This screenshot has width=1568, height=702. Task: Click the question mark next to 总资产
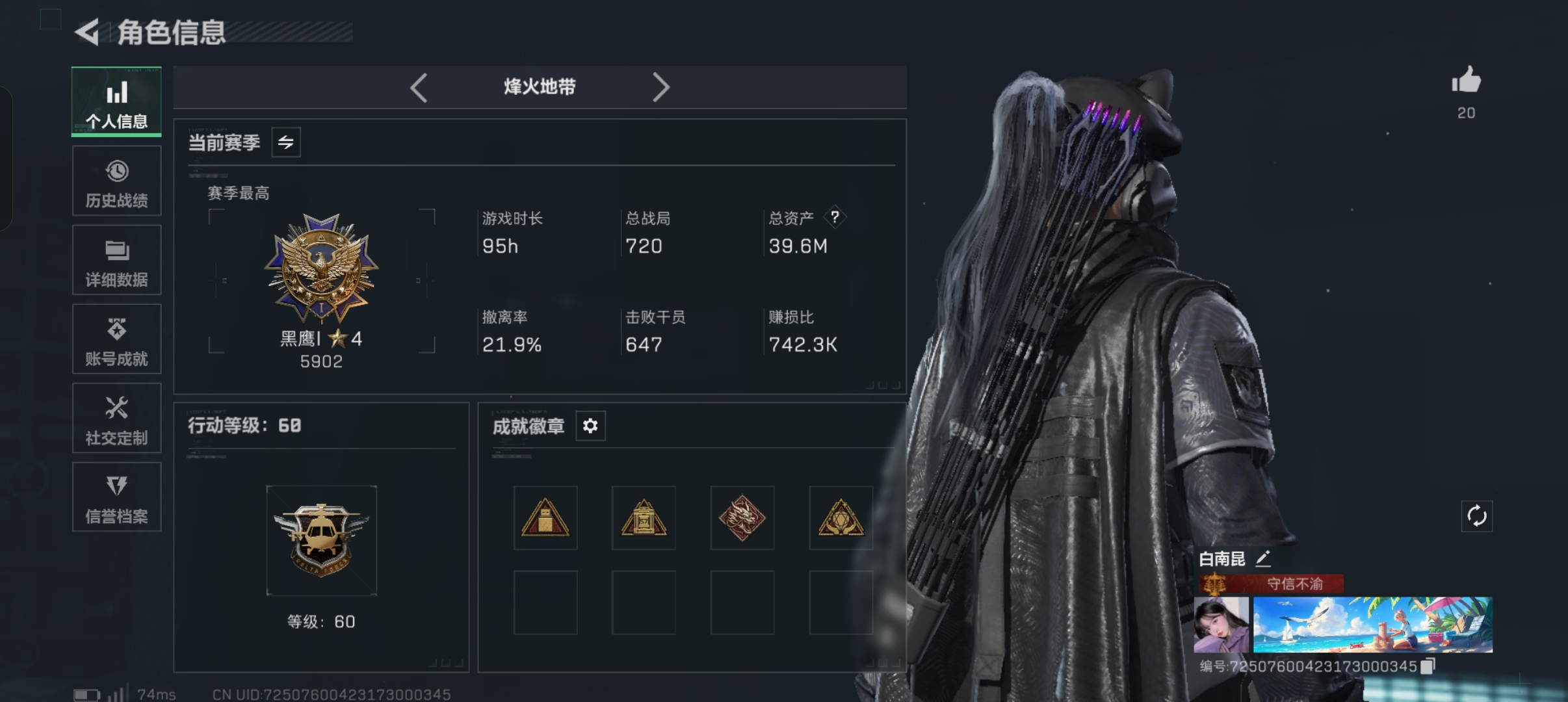[x=835, y=217]
